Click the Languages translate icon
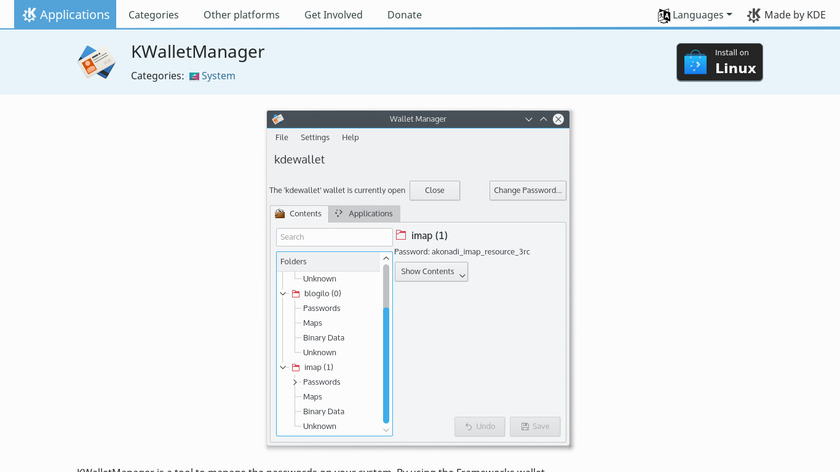 pyautogui.click(x=664, y=16)
